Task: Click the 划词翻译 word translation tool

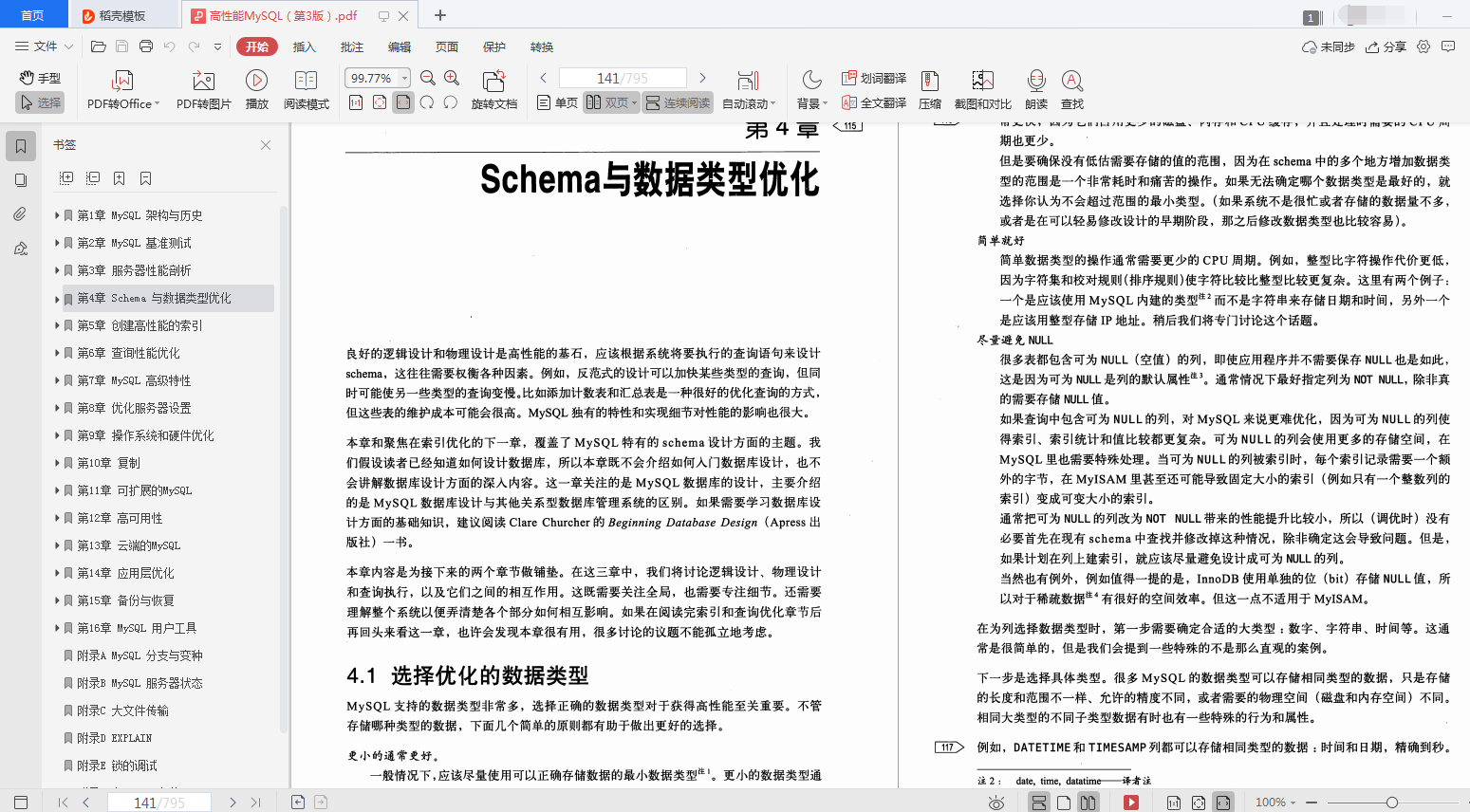Action: 874,78
